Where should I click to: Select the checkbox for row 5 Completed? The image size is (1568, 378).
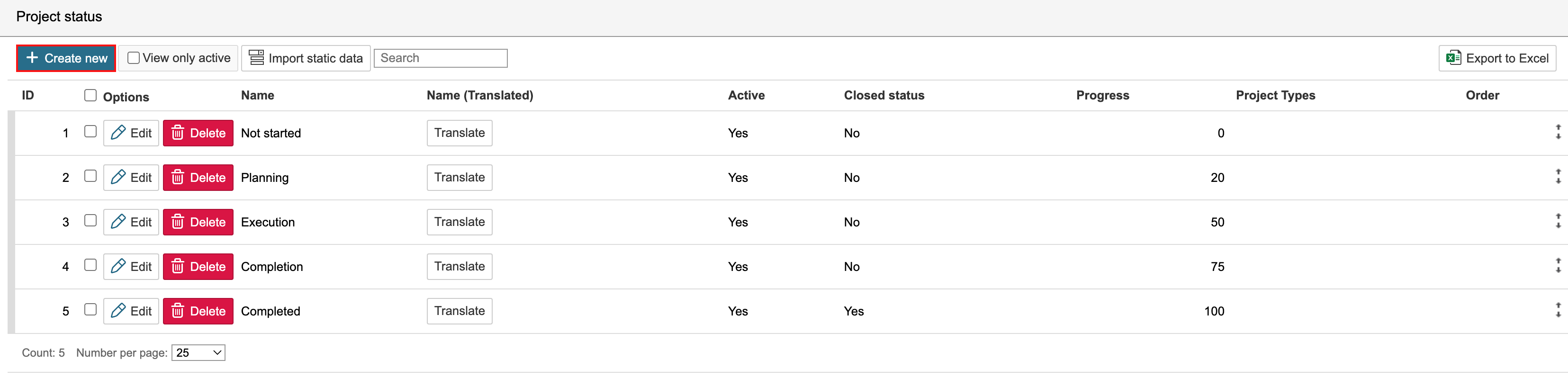(x=90, y=309)
